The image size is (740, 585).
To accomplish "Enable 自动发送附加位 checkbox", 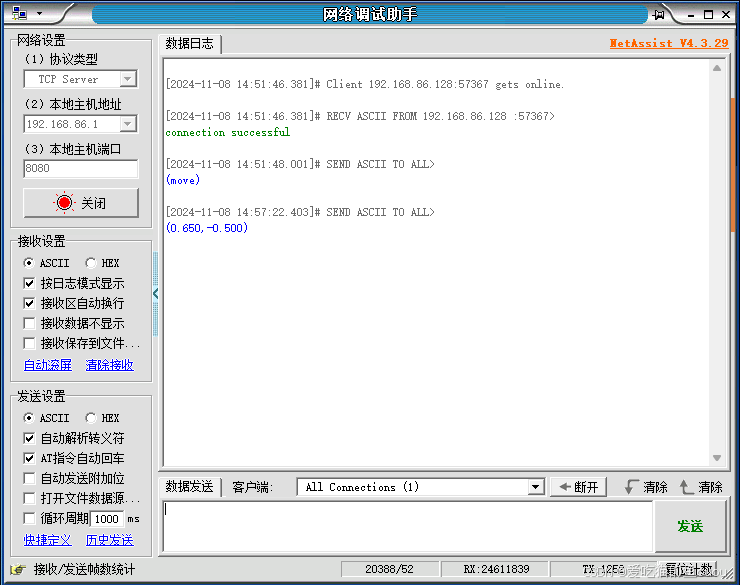I will [29, 478].
